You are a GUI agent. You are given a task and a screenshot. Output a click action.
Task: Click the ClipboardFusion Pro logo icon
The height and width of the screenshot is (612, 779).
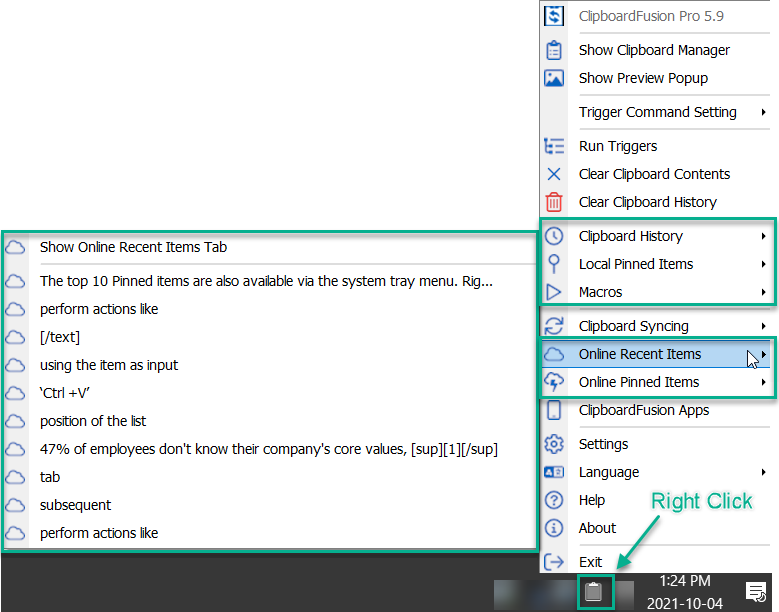coord(553,16)
